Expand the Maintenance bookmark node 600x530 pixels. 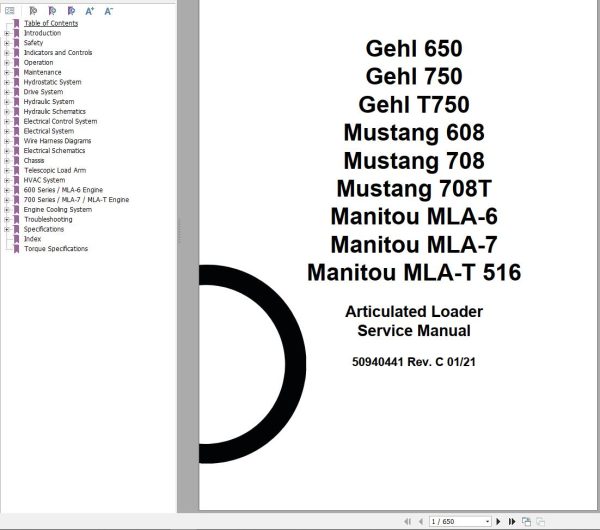tap(7, 72)
